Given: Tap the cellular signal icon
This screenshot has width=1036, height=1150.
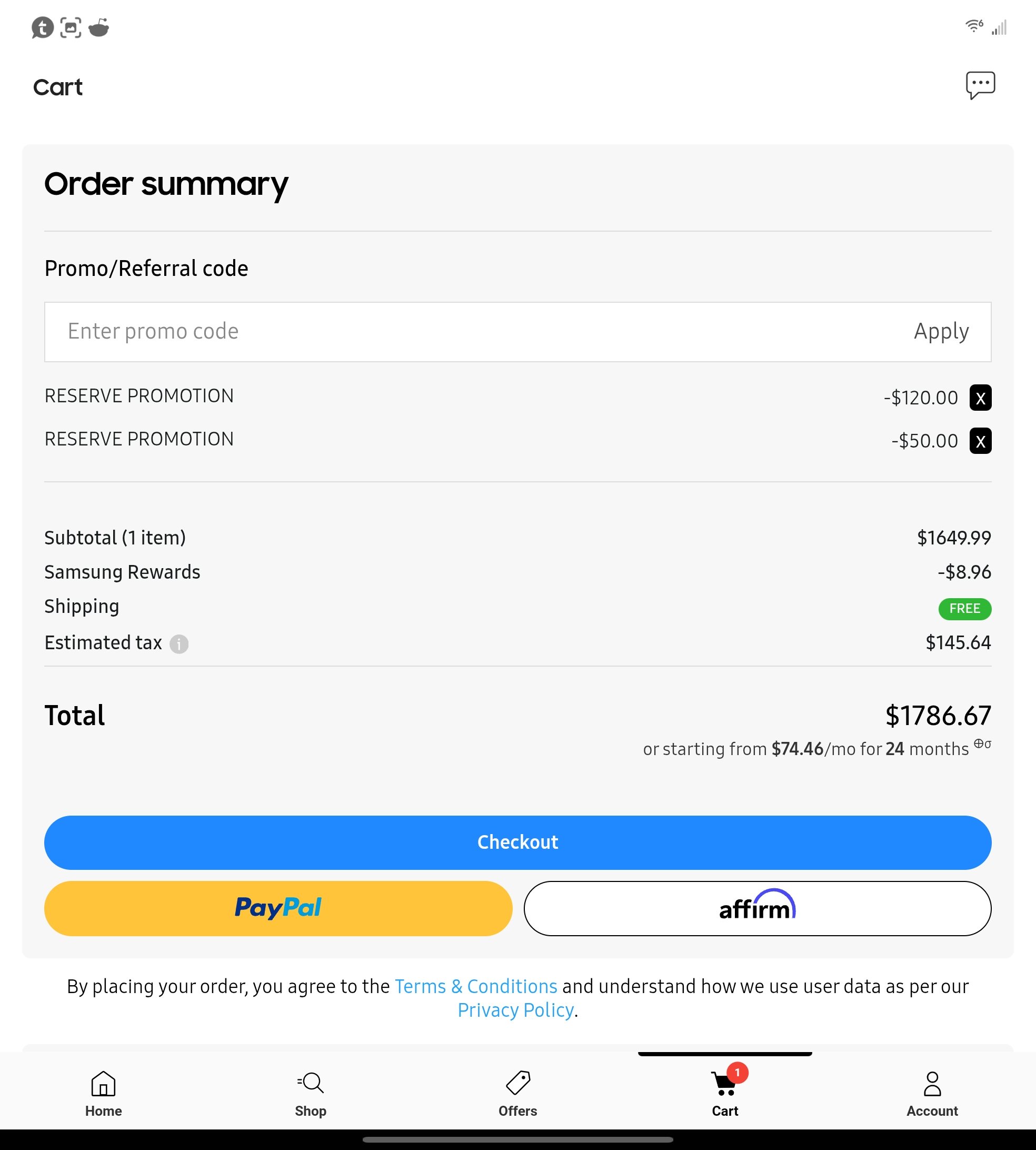Looking at the screenshot, I should point(999,27).
